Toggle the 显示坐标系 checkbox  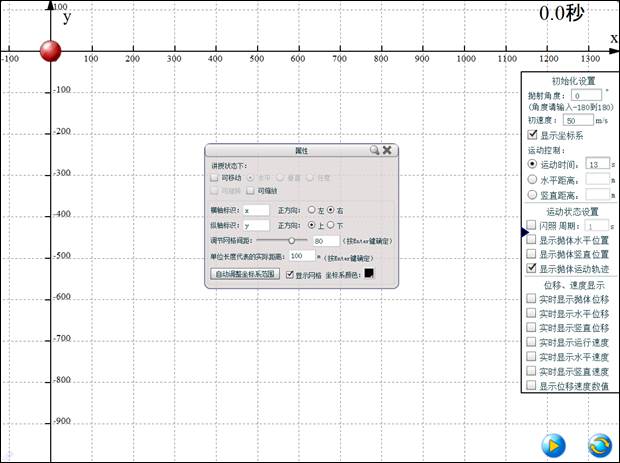(x=532, y=135)
